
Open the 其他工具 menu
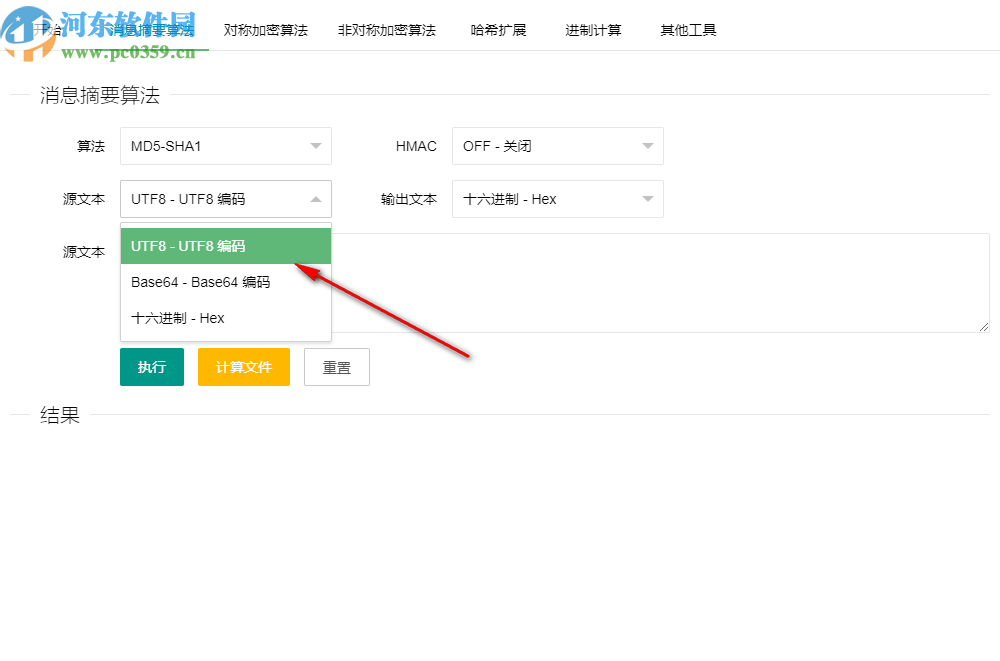click(687, 30)
